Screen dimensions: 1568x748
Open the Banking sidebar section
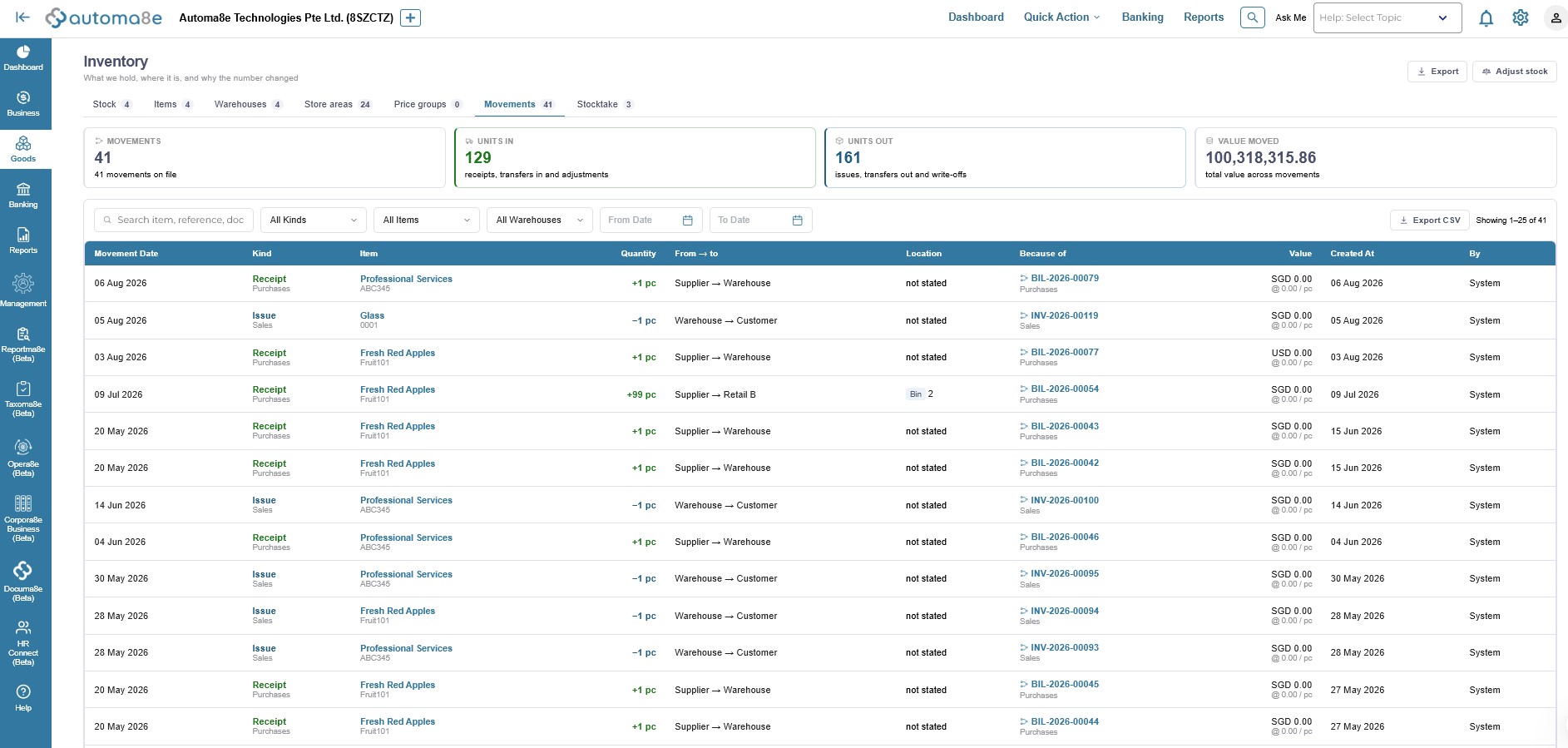tap(23, 196)
